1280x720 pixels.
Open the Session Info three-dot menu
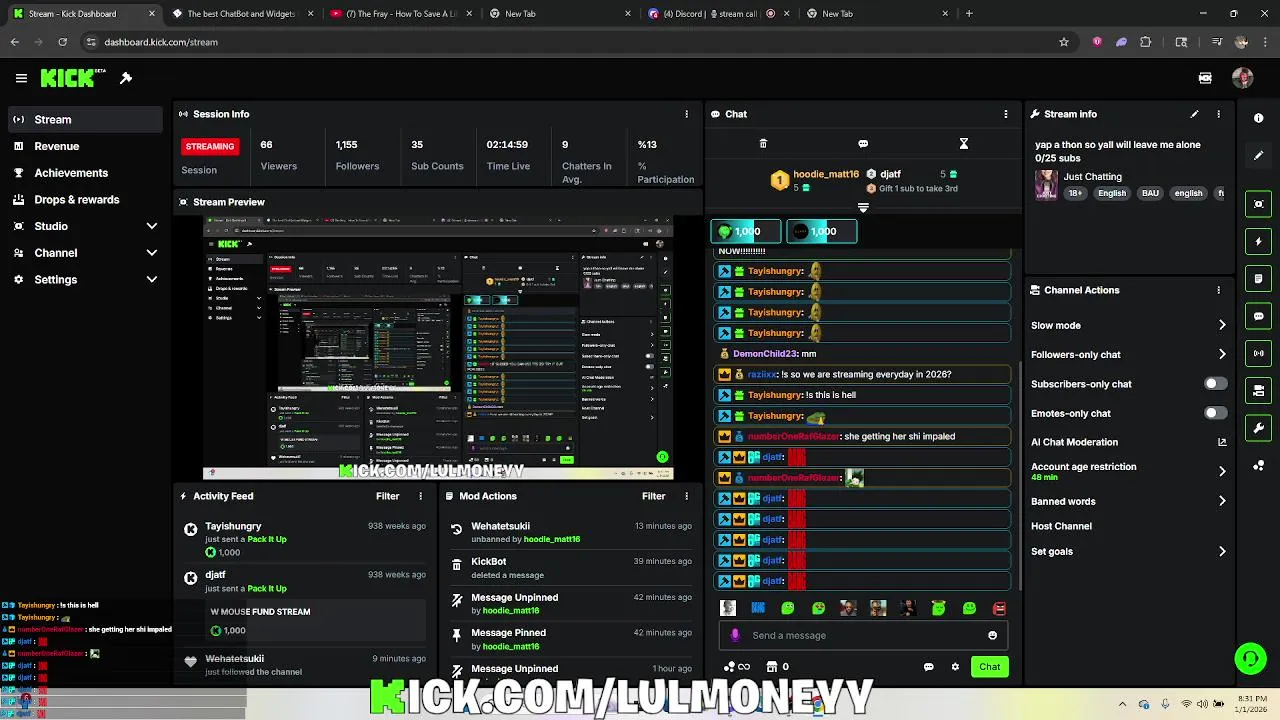(x=686, y=114)
